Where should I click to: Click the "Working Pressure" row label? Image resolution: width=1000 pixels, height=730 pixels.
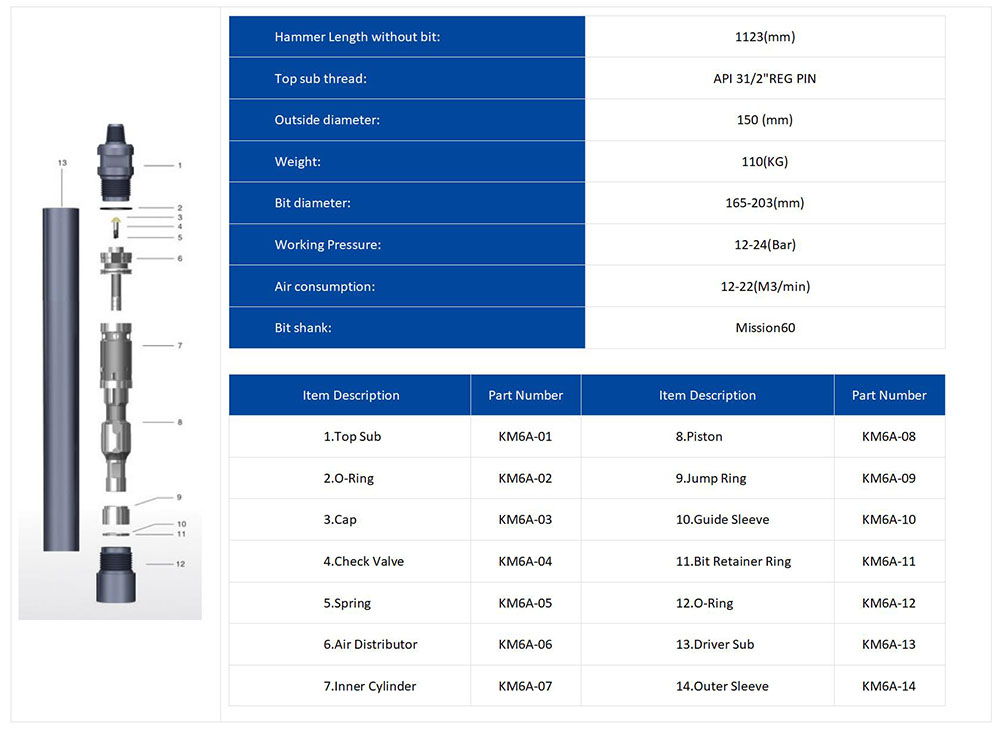[x=327, y=245]
